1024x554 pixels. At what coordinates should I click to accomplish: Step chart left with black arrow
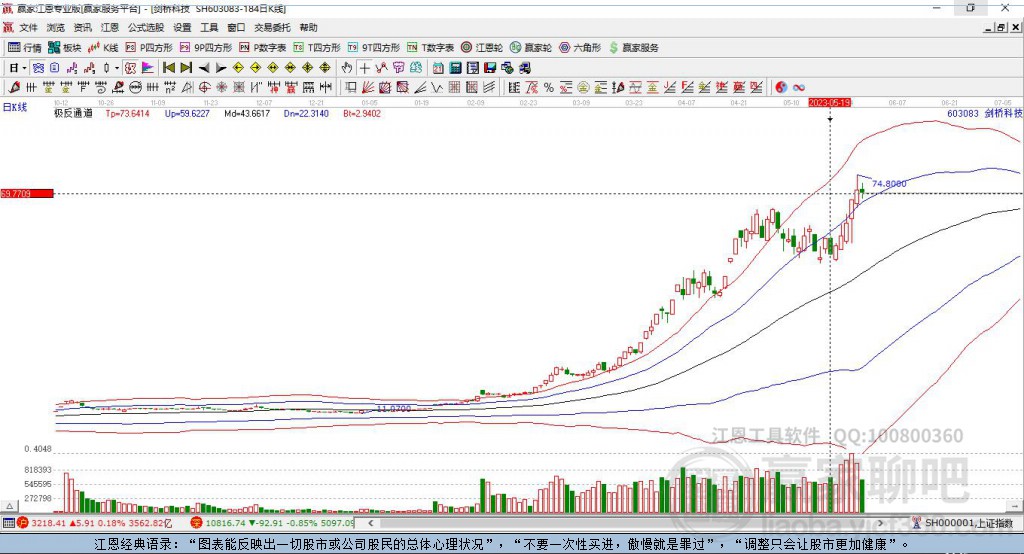pos(204,68)
